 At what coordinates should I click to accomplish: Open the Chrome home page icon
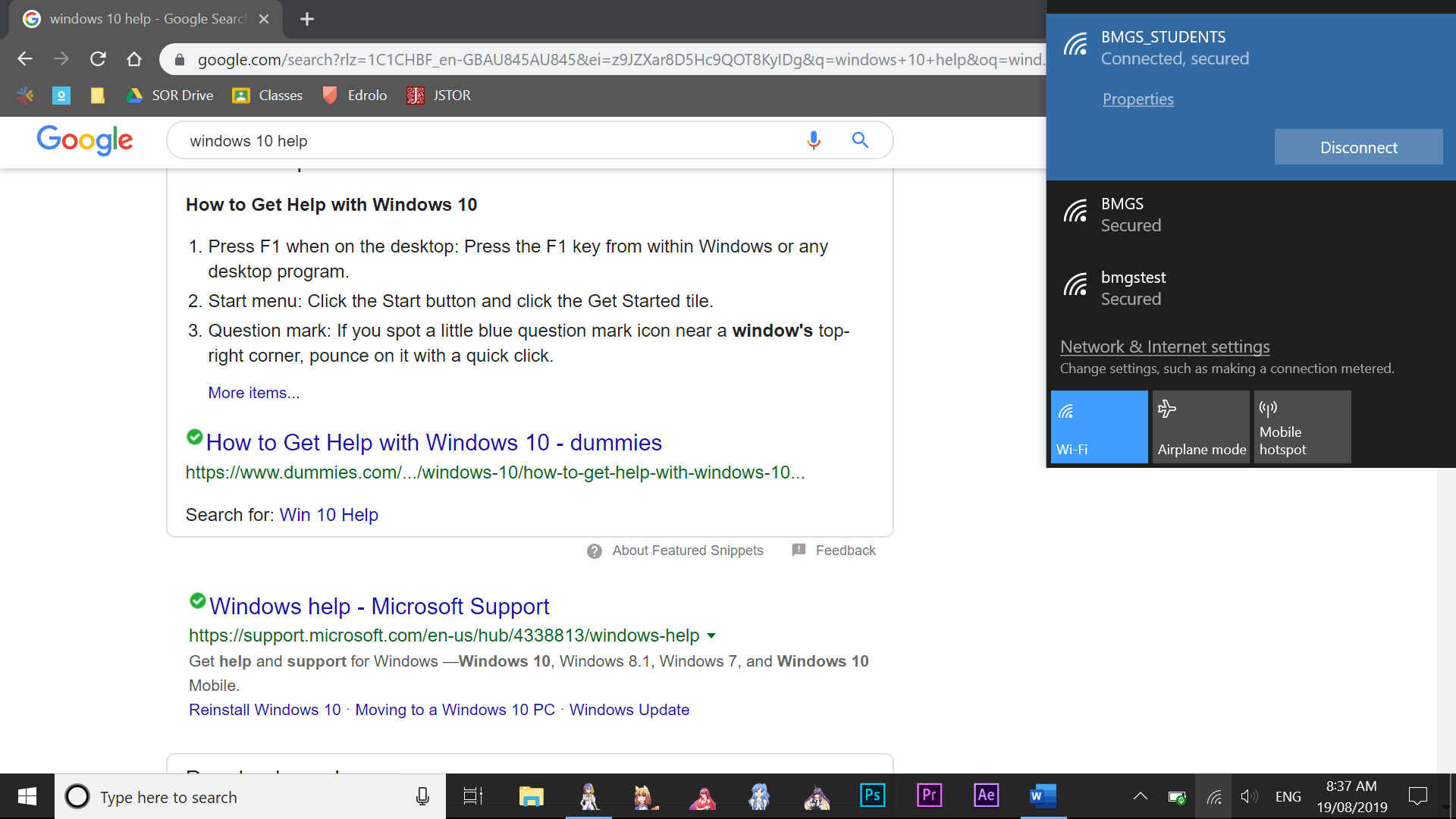[134, 59]
